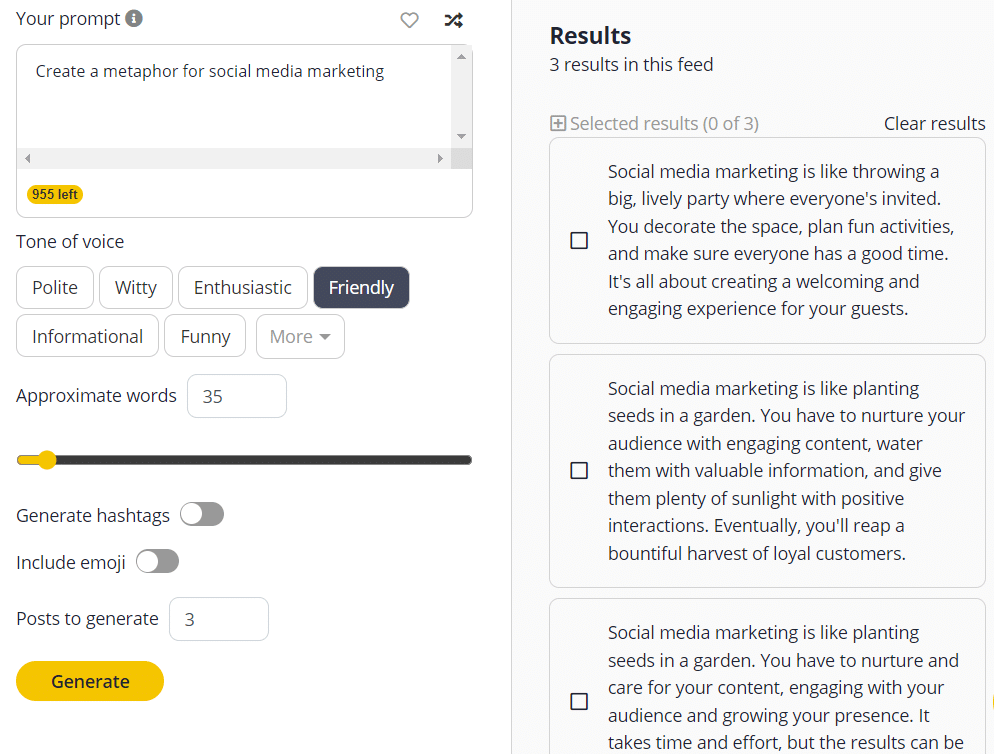Choose the Enthusiastic tone

click(242, 287)
